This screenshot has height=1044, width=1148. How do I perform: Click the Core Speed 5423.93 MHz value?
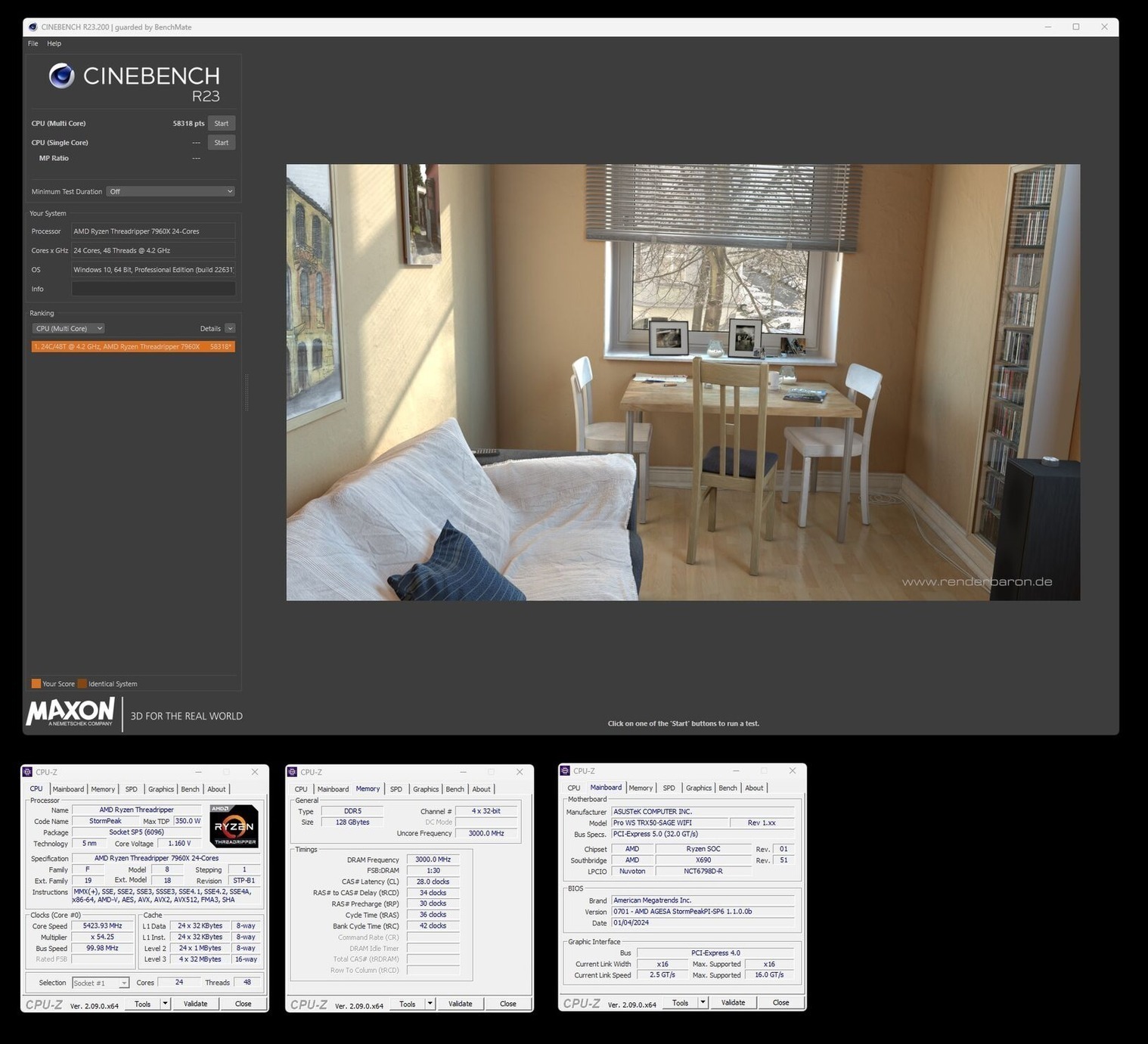102,926
